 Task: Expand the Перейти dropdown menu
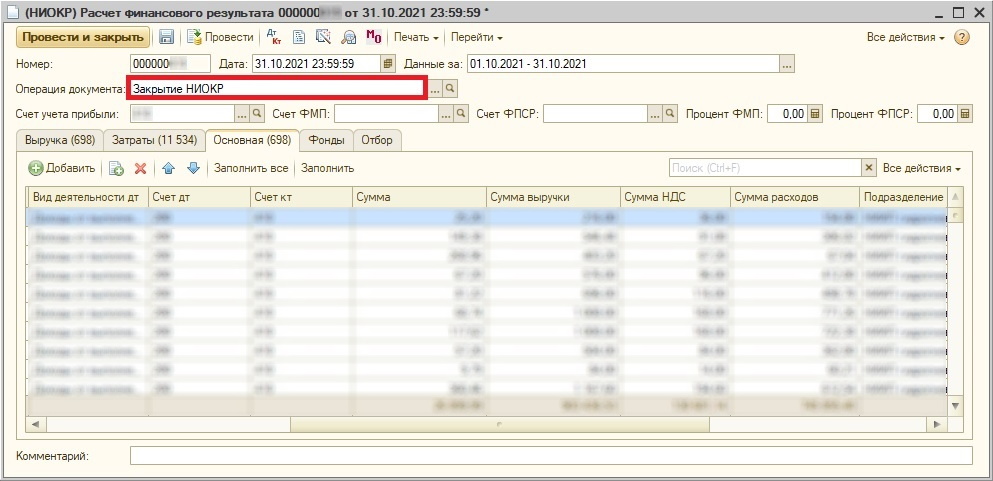476,37
